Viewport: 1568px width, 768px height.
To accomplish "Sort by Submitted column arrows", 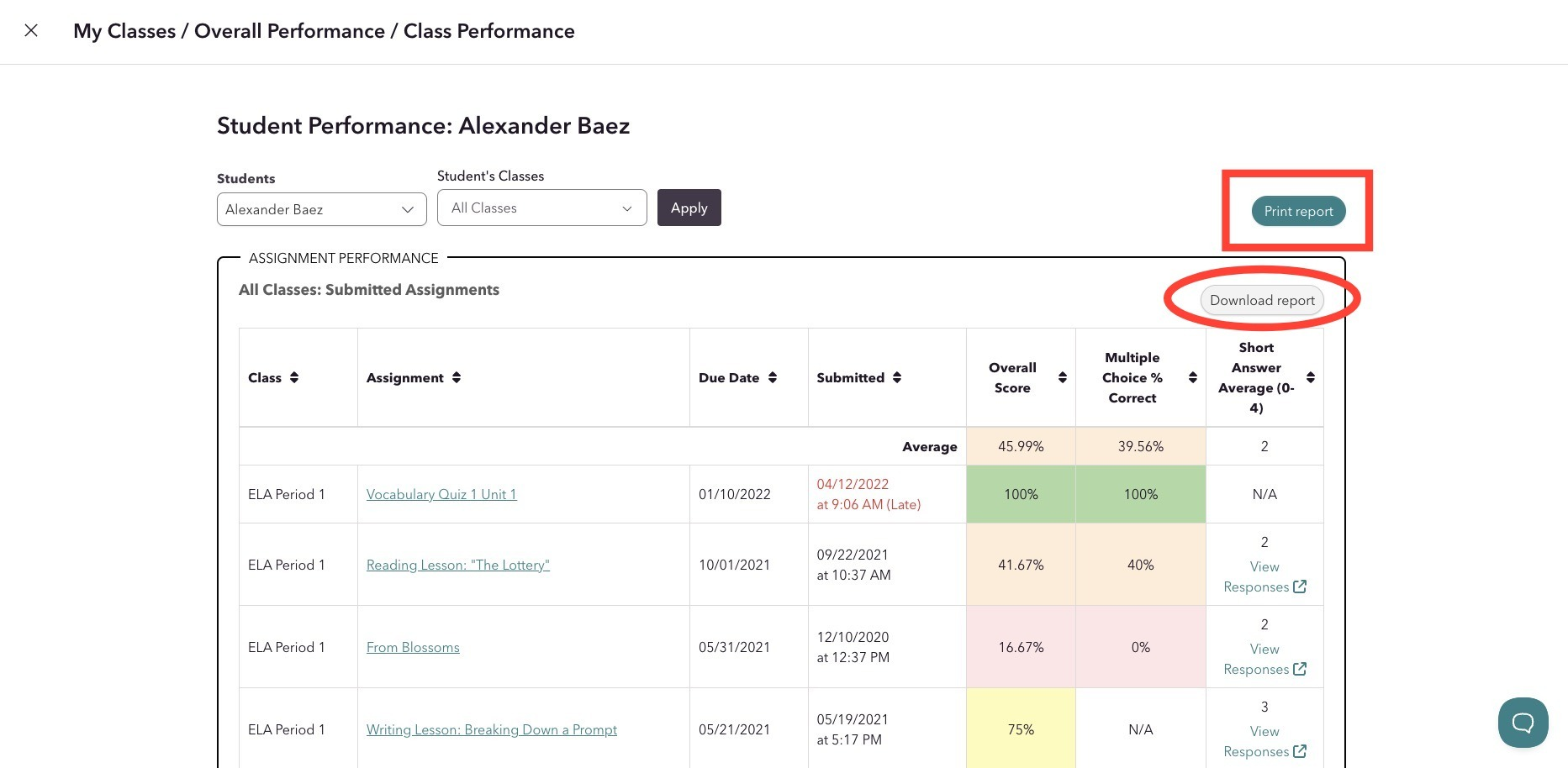I will tap(897, 378).
